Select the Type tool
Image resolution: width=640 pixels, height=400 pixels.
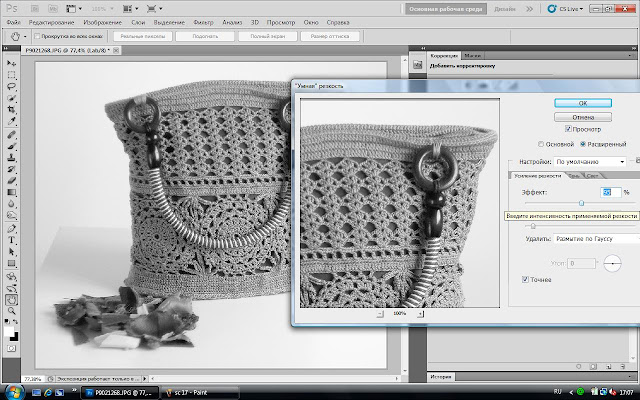11,240
